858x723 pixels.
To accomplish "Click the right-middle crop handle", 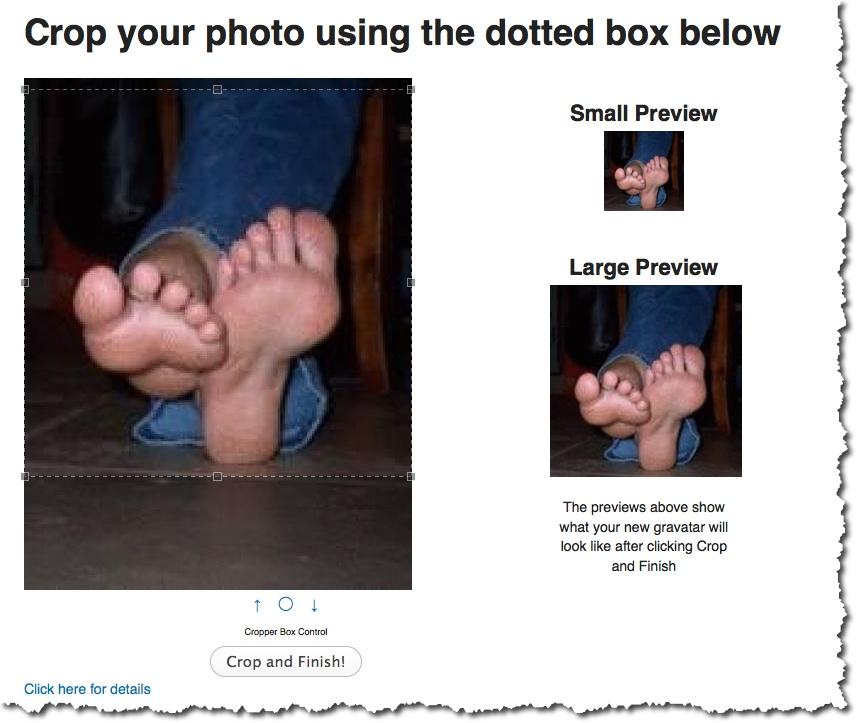I will (x=411, y=282).
